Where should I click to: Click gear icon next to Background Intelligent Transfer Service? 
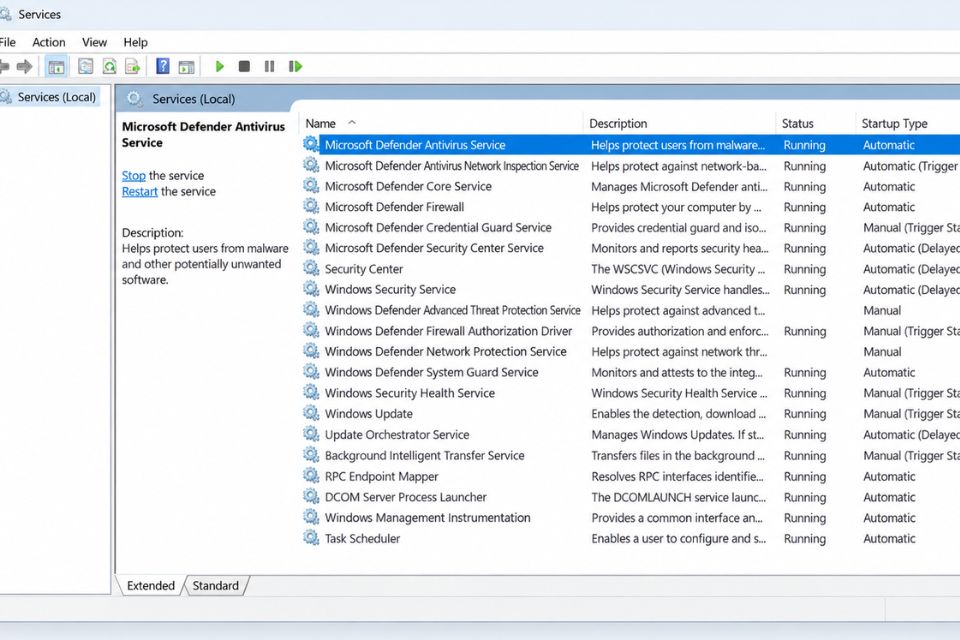click(x=311, y=455)
